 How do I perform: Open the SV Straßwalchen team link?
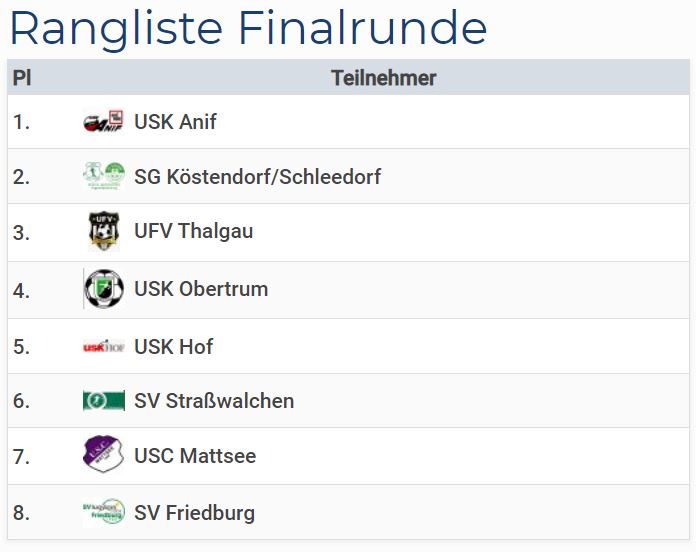[x=214, y=401]
